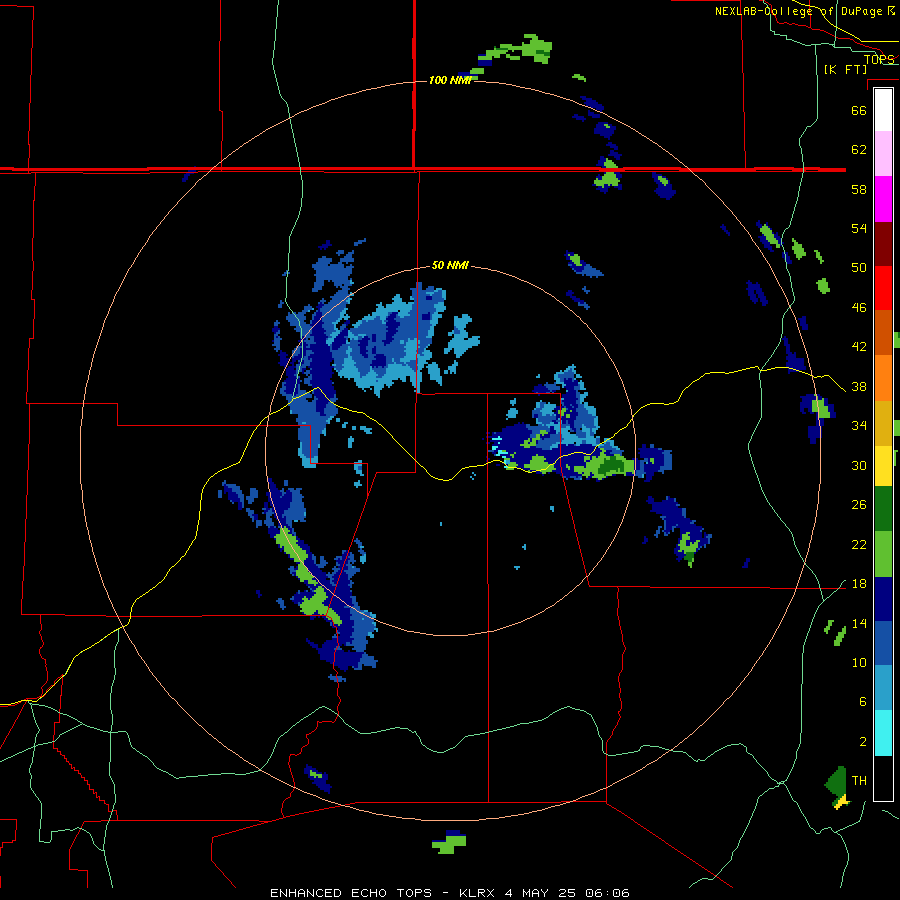Click the '100 NMI' range ring label
Image resolution: width=900 pixels, height=900 pixels.
450,80
